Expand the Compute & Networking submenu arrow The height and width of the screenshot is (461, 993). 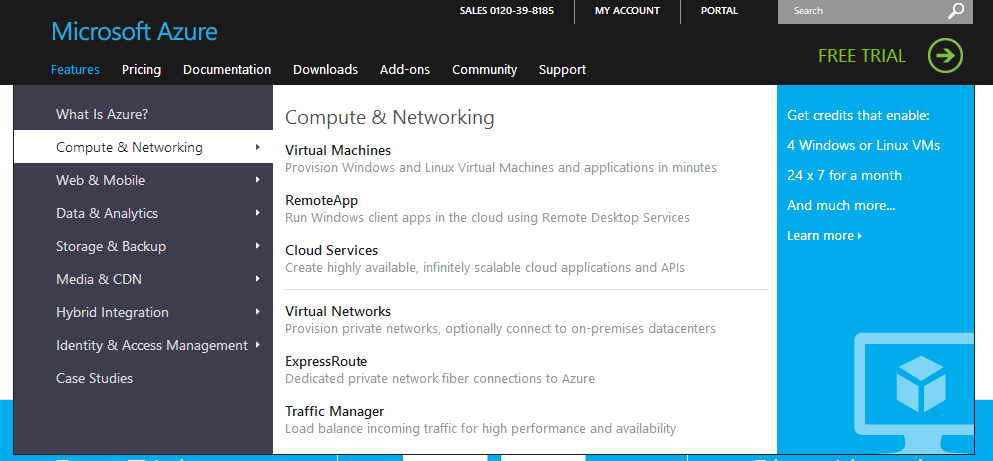click(258, 147)
